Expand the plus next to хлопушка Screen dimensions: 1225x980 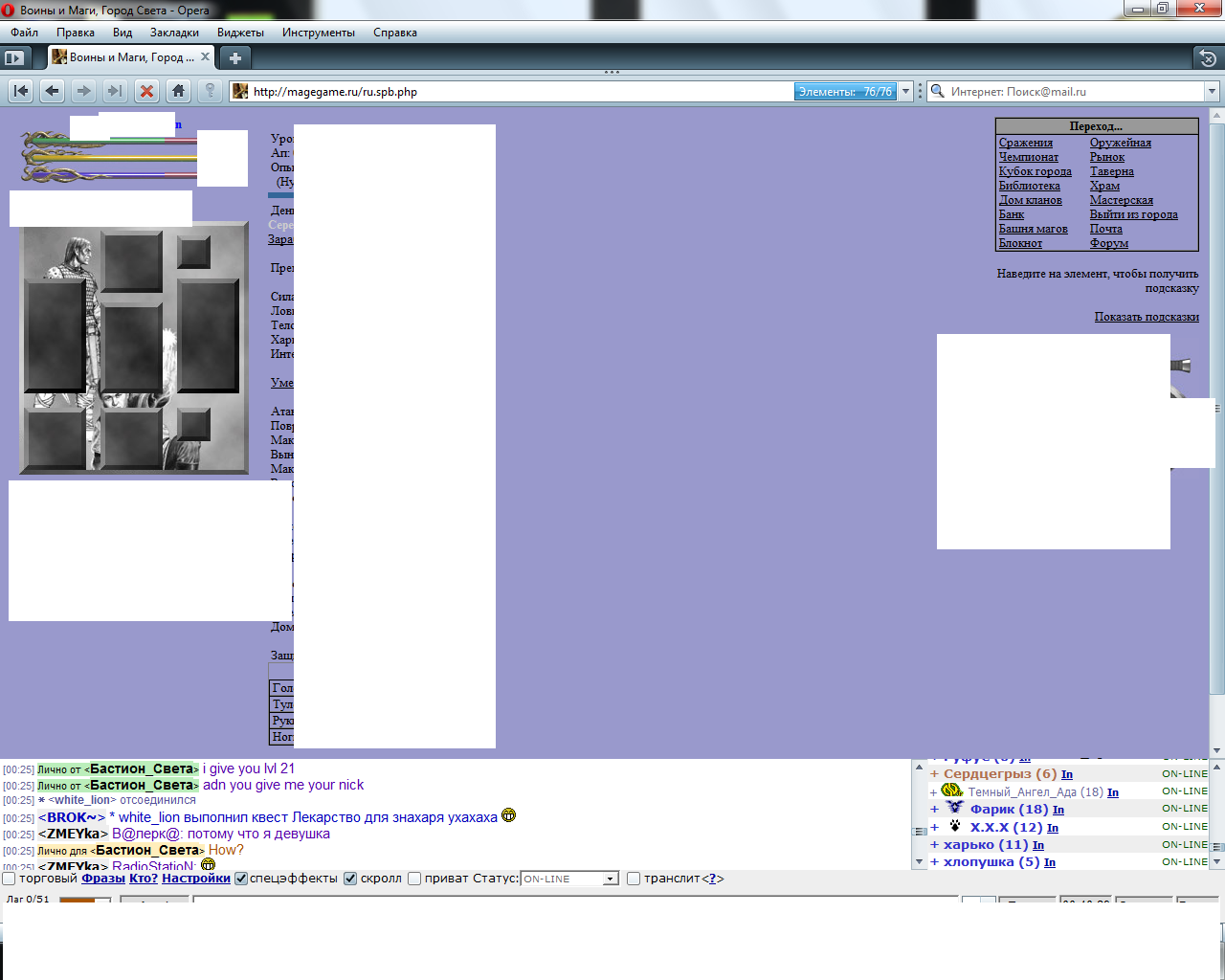point(934,861)
